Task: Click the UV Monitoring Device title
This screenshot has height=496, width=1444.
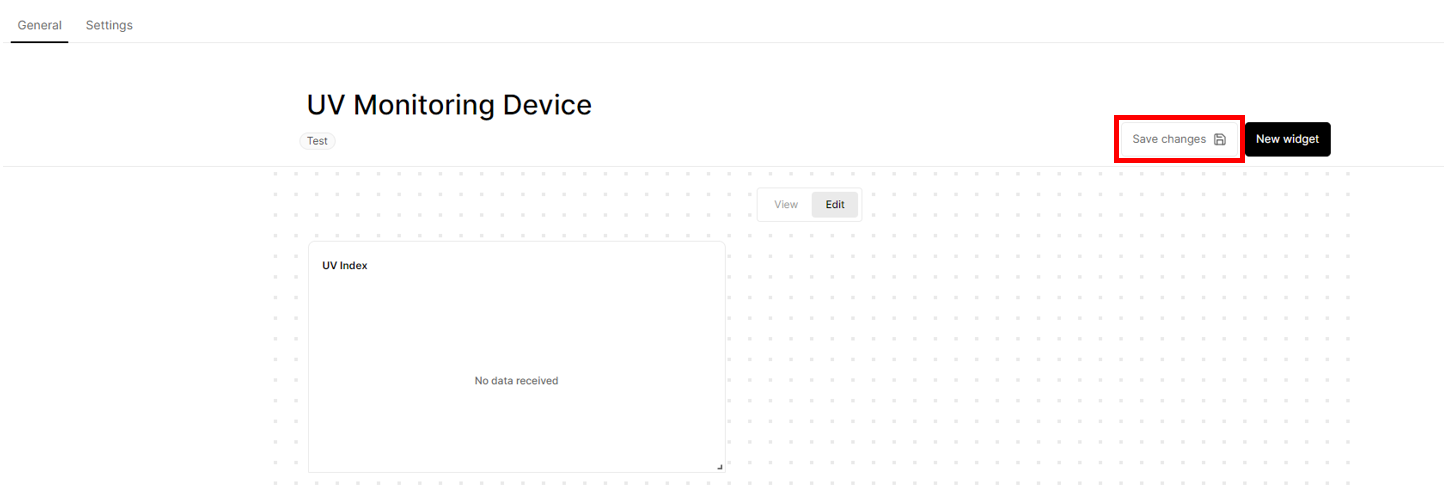Action: click(x=449, y=105)
